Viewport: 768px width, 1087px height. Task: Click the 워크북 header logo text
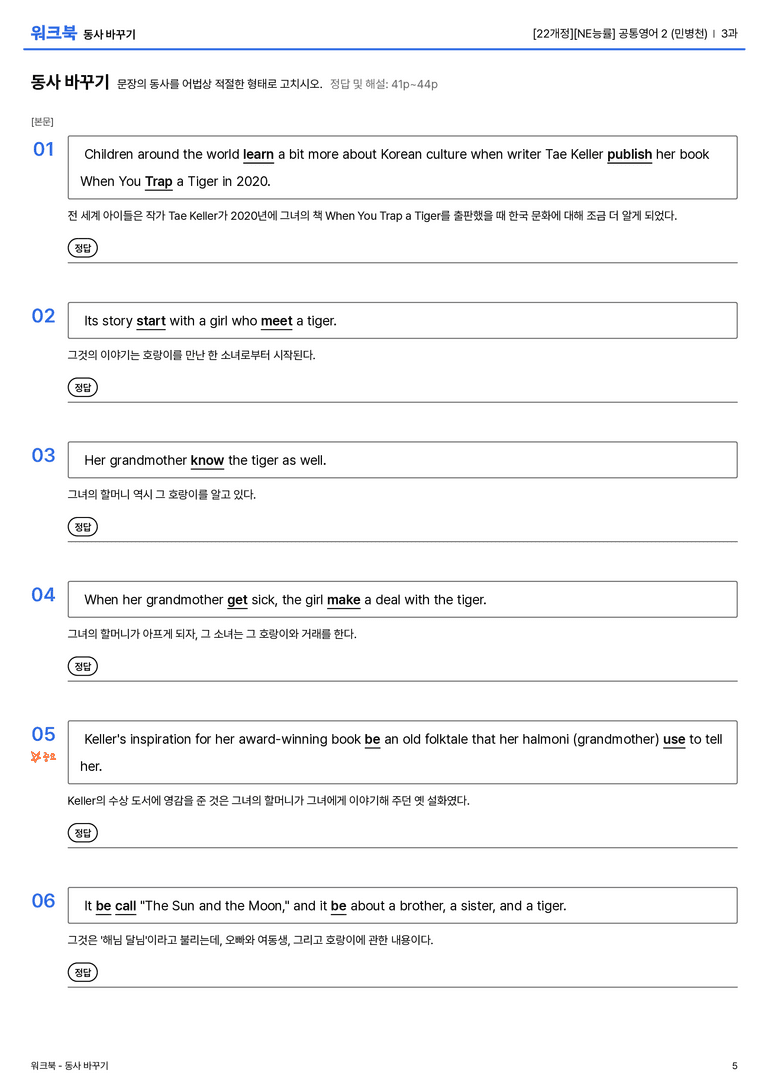tap(53, 32)
